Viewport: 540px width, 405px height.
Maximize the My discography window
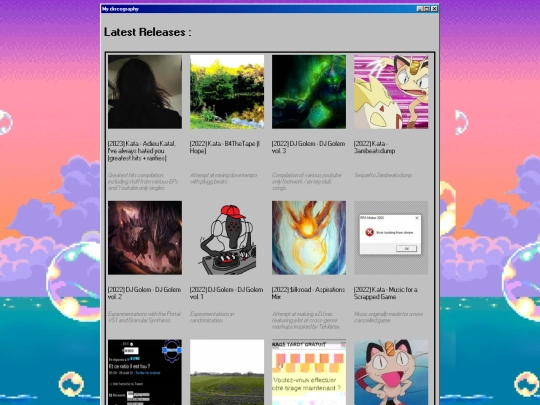click(427, 9)
